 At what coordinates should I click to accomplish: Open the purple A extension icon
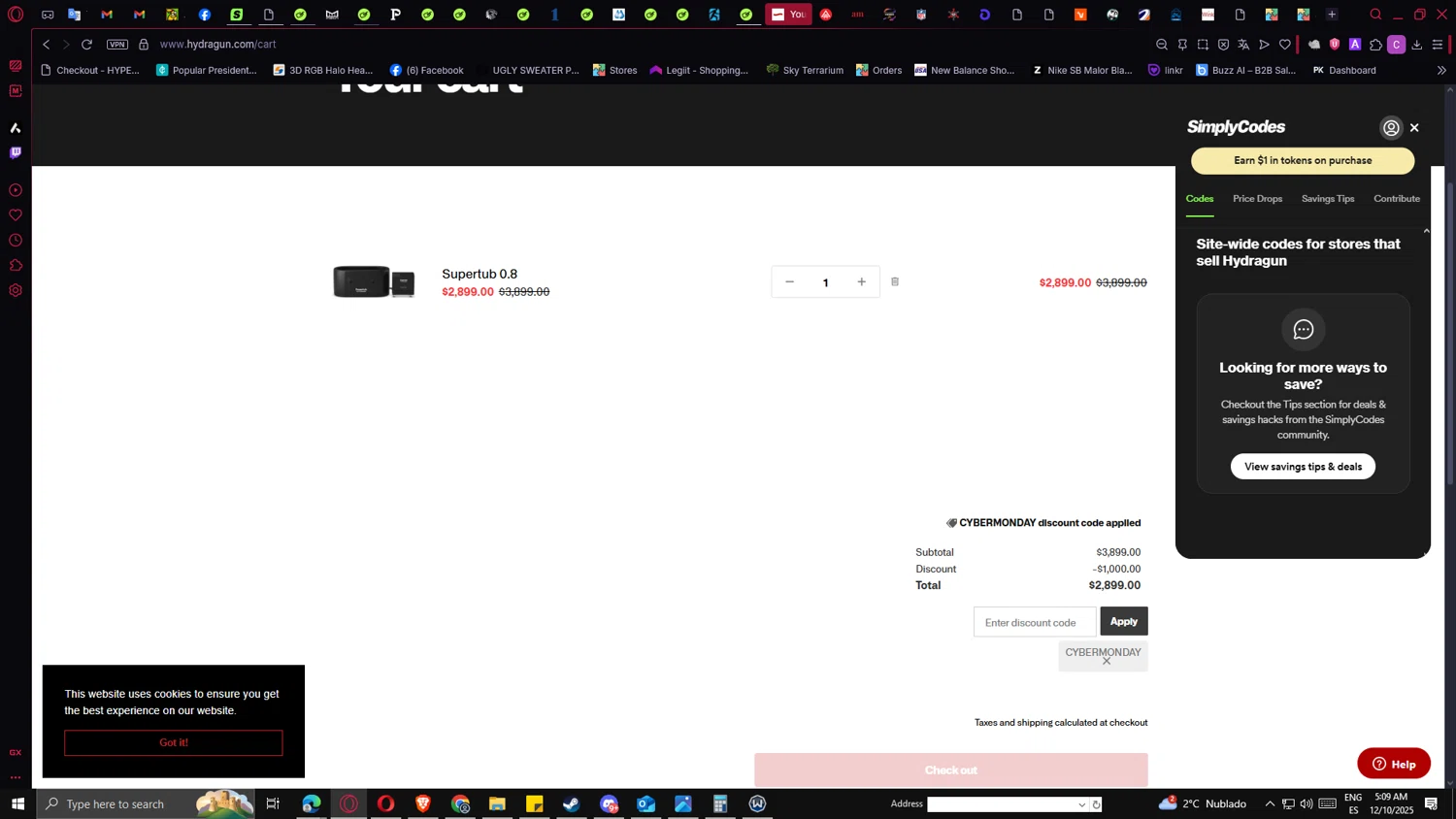pos(1355,45)
